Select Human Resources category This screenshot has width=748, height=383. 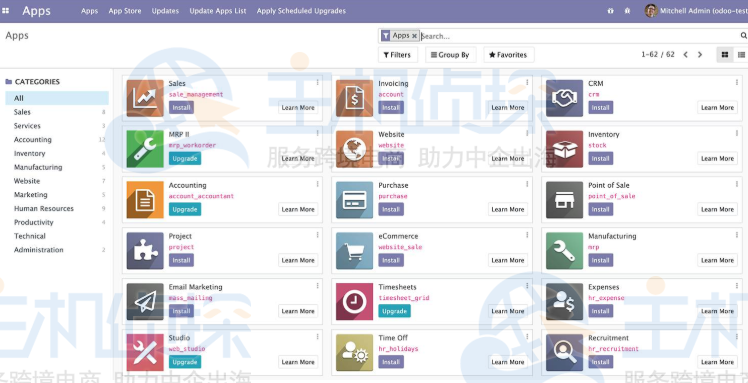[43, 208]
